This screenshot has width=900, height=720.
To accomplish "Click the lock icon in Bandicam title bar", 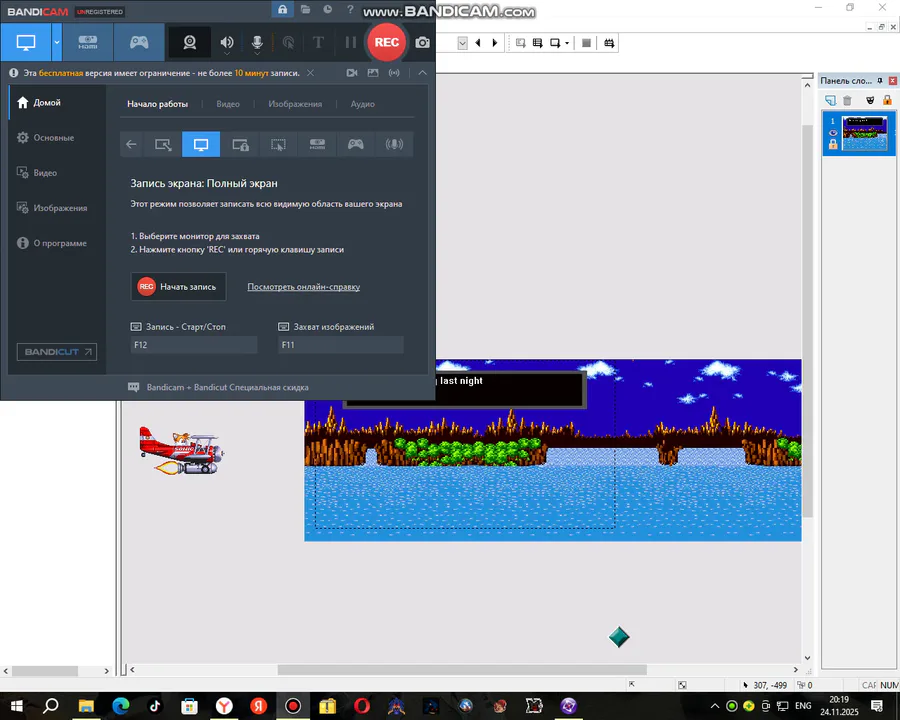I will (x=282, y=10).
